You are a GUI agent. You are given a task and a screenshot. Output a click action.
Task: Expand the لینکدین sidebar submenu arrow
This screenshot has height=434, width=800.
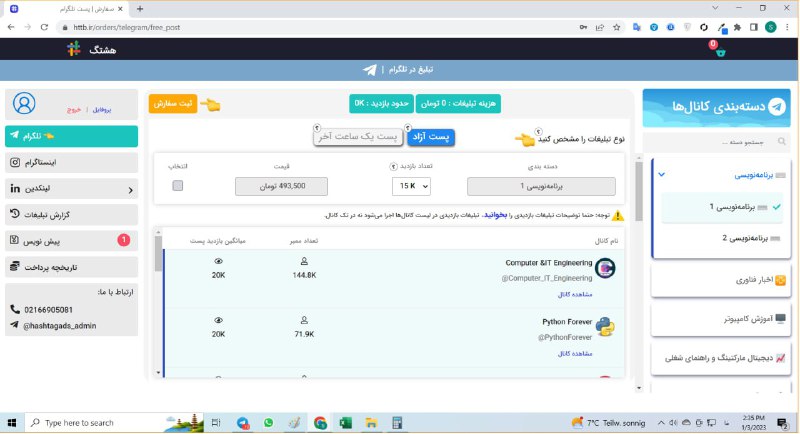[x=130, y=190]
